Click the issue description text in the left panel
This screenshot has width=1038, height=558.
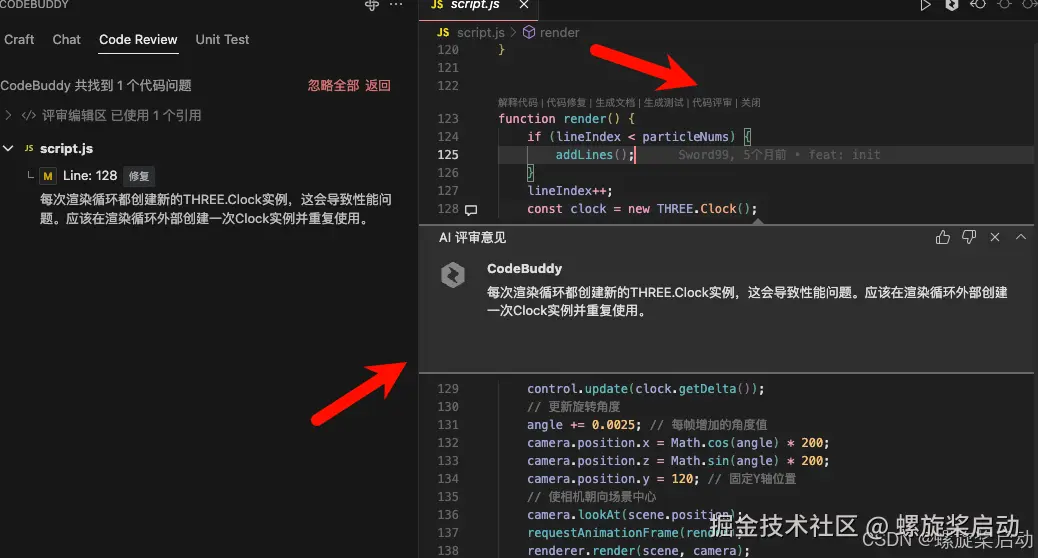tap(215, 209)
